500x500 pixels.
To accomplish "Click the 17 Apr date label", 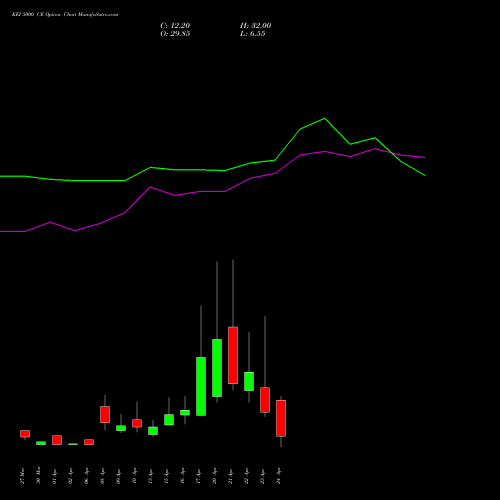I will pos(199,476).
